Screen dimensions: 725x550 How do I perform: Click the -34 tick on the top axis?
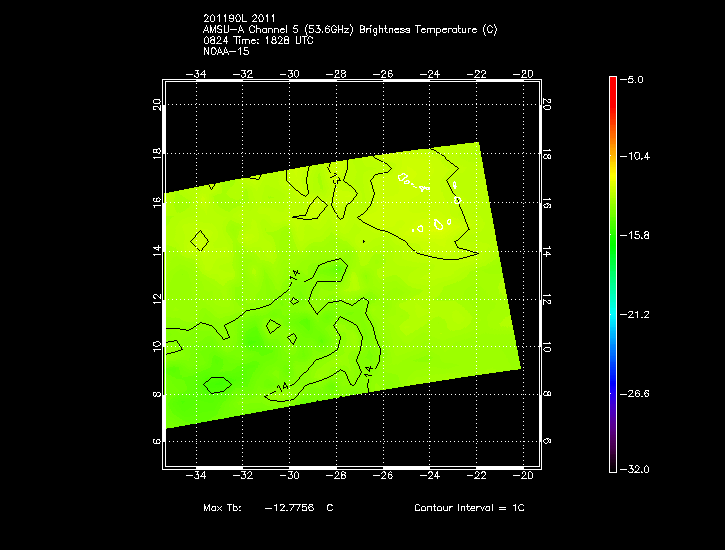(197, 74)
